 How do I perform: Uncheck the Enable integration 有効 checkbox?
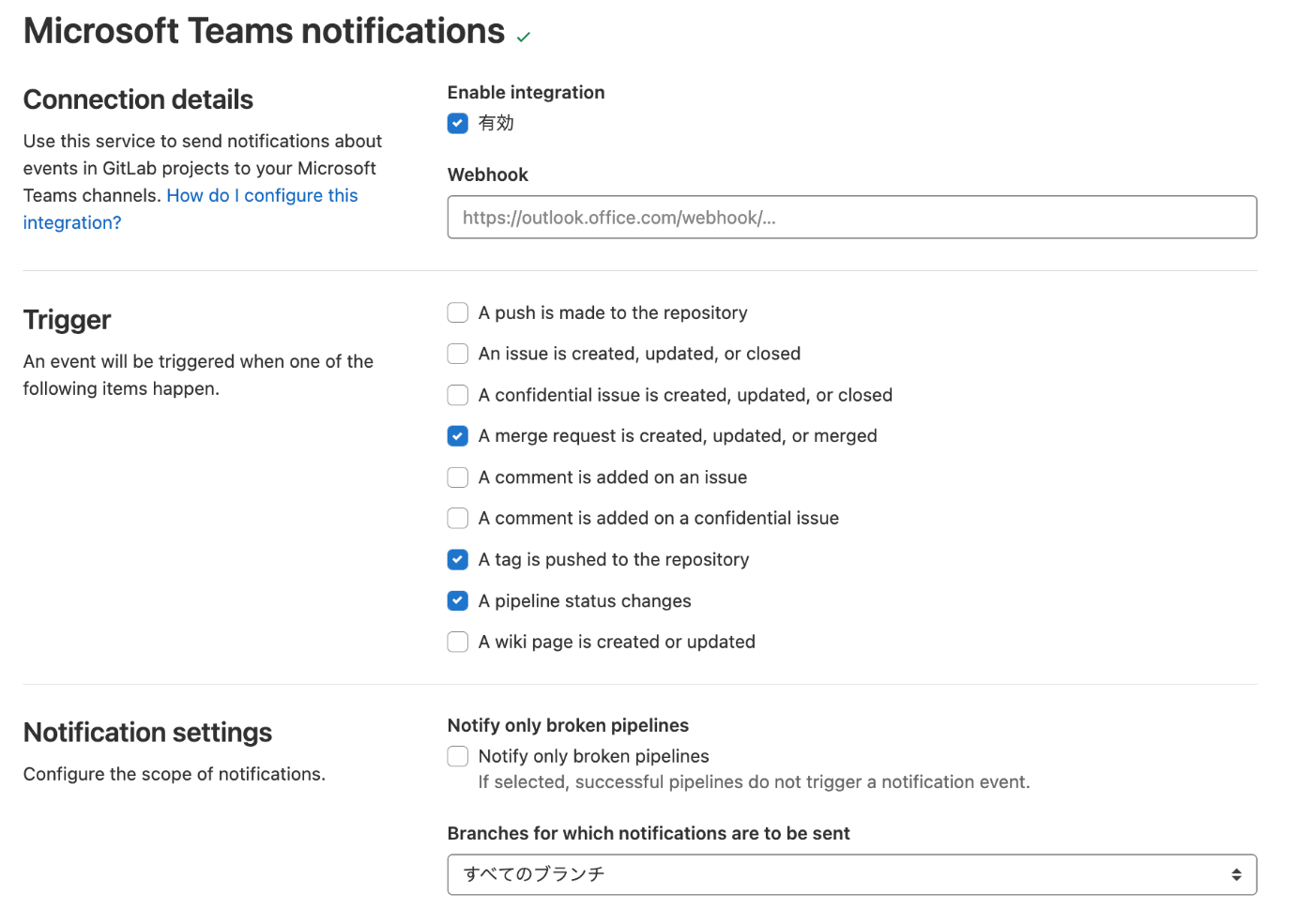(458, 124)
